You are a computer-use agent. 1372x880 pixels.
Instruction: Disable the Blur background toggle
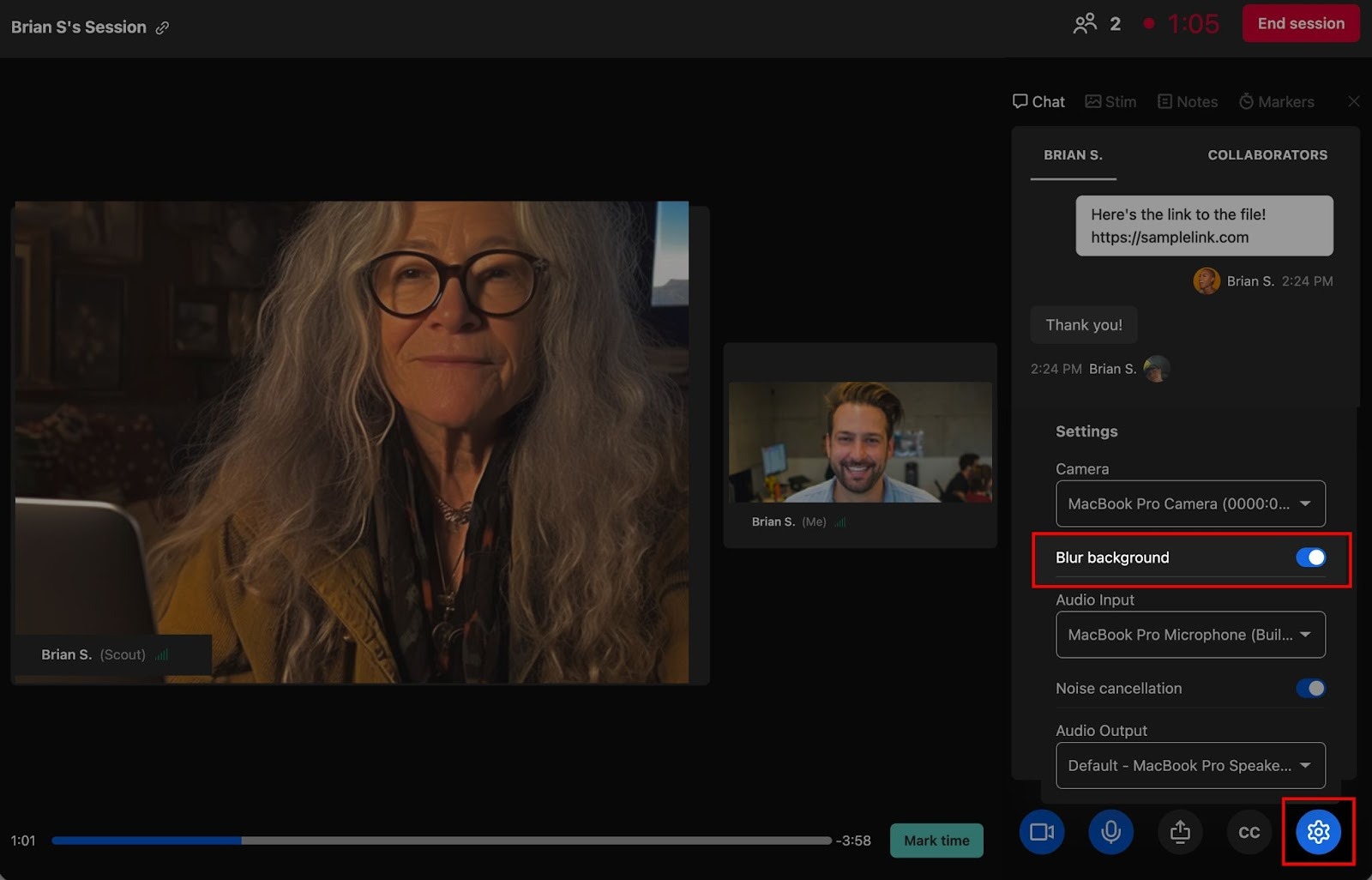tap(1310, 558)
